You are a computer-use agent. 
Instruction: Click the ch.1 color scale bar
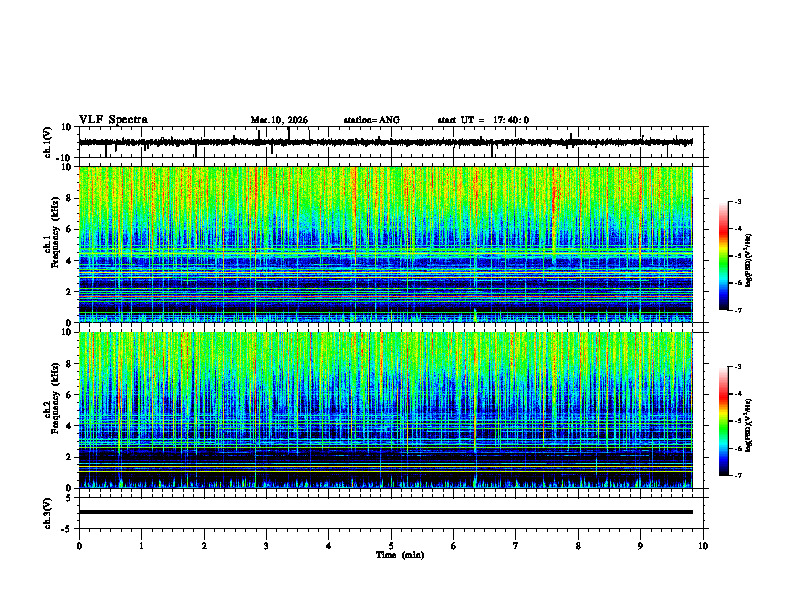(x=723, y=256)
